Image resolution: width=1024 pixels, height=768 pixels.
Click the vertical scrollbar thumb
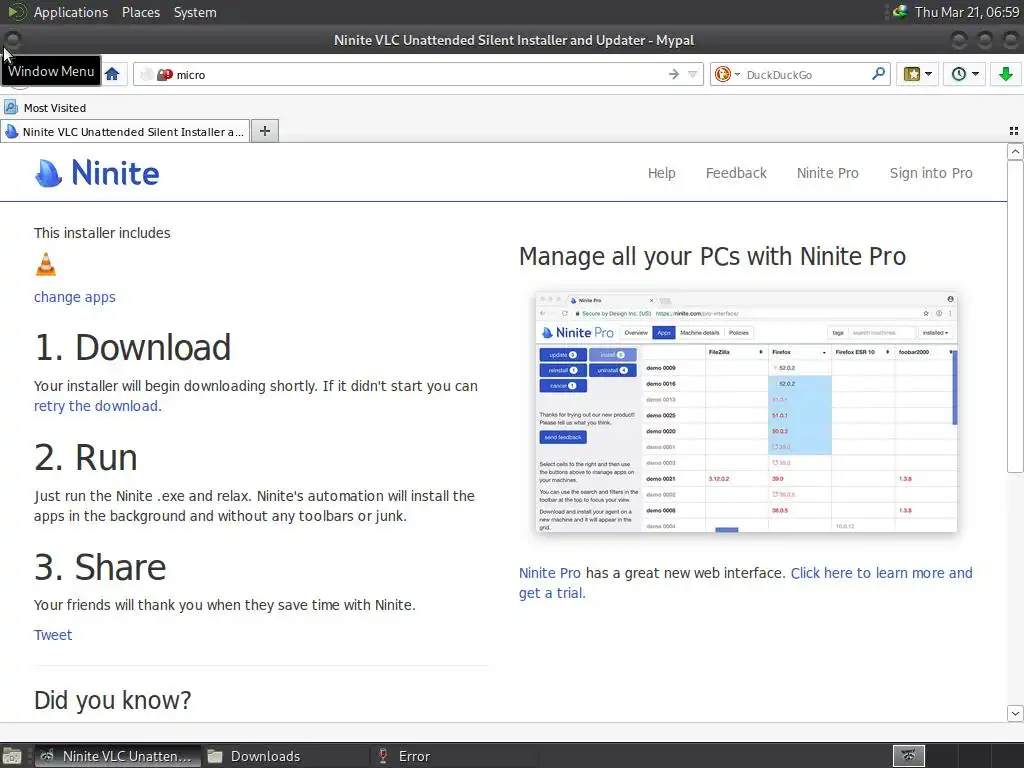1015,316
